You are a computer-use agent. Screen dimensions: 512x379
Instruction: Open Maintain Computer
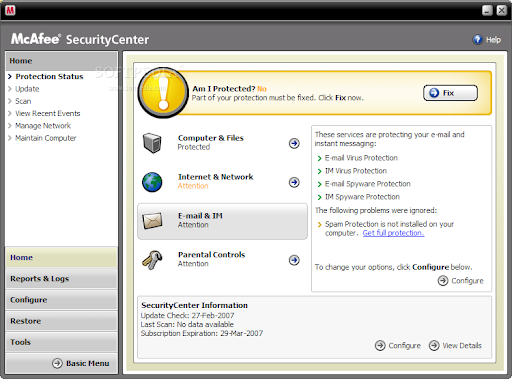tap(46, 138)
